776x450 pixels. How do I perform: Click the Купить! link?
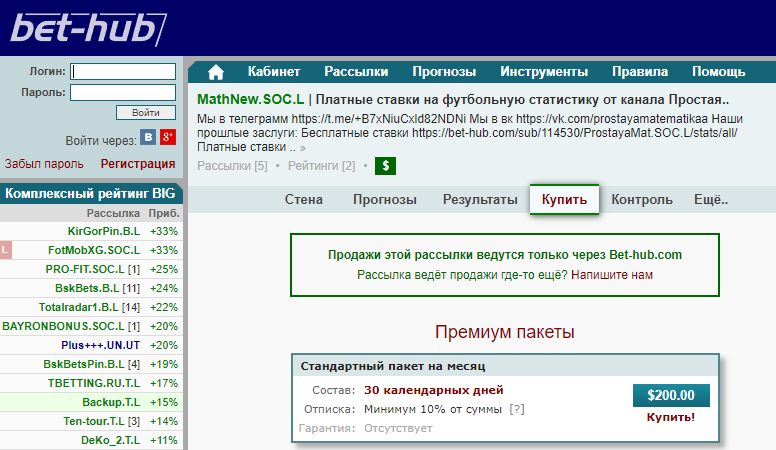[671, 417]
